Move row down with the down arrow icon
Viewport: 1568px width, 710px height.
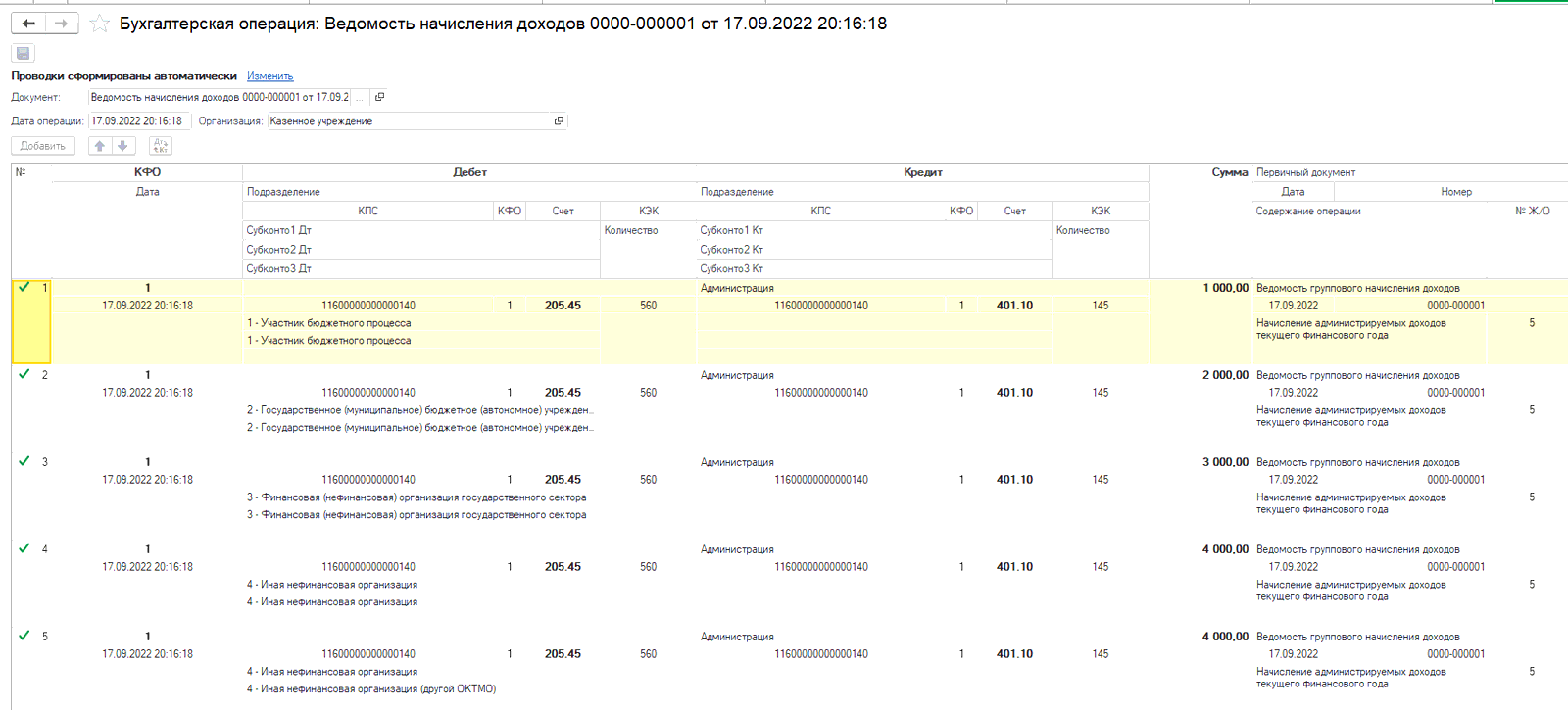click(x=122, y=146)
